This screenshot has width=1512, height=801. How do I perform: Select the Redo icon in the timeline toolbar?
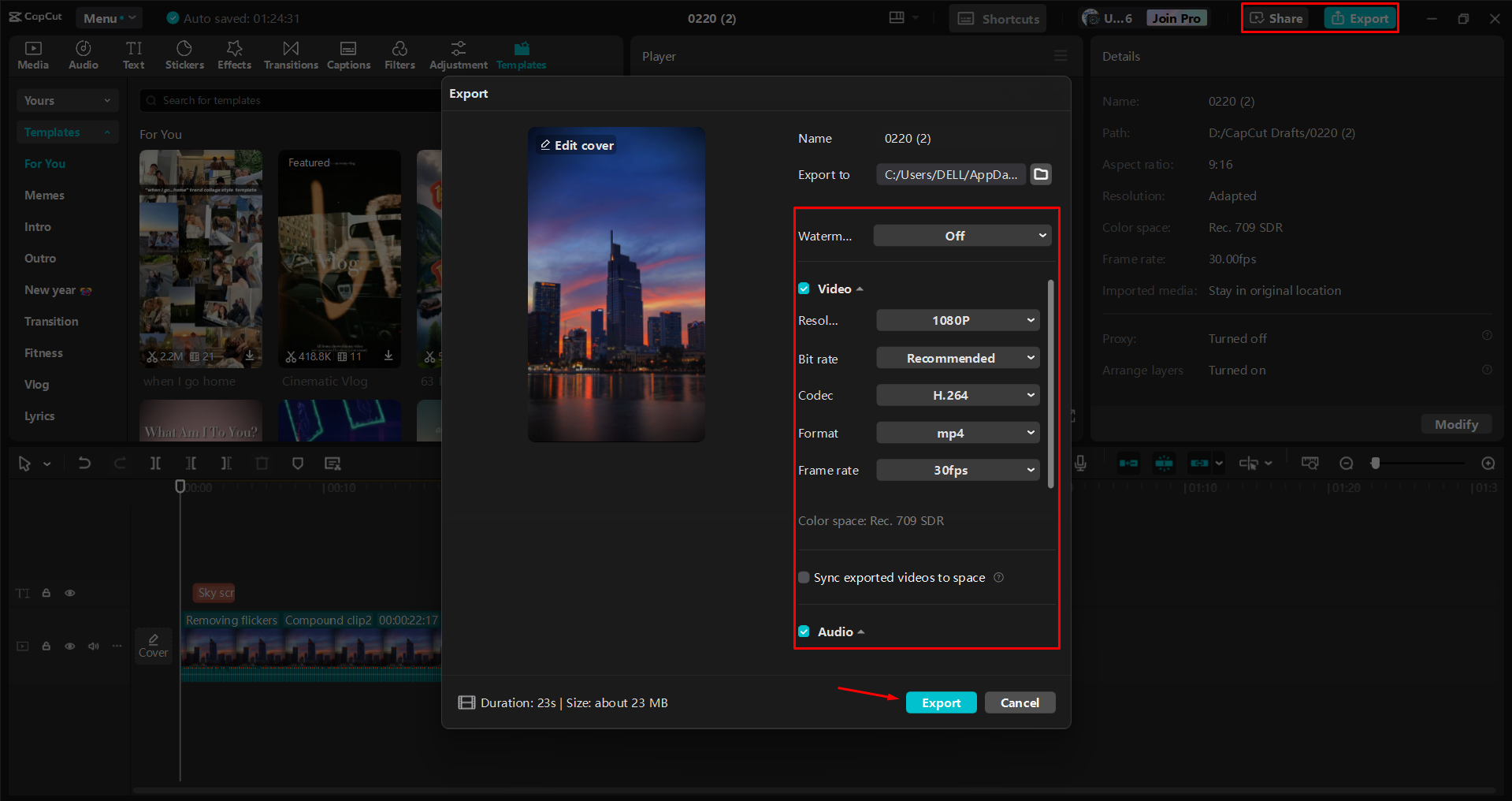point(120,463)
